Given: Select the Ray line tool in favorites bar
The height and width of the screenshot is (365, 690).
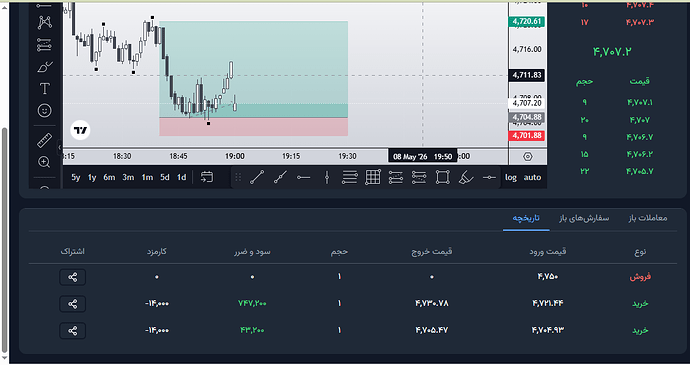Looking at the screenshot, I should (280, 177).
